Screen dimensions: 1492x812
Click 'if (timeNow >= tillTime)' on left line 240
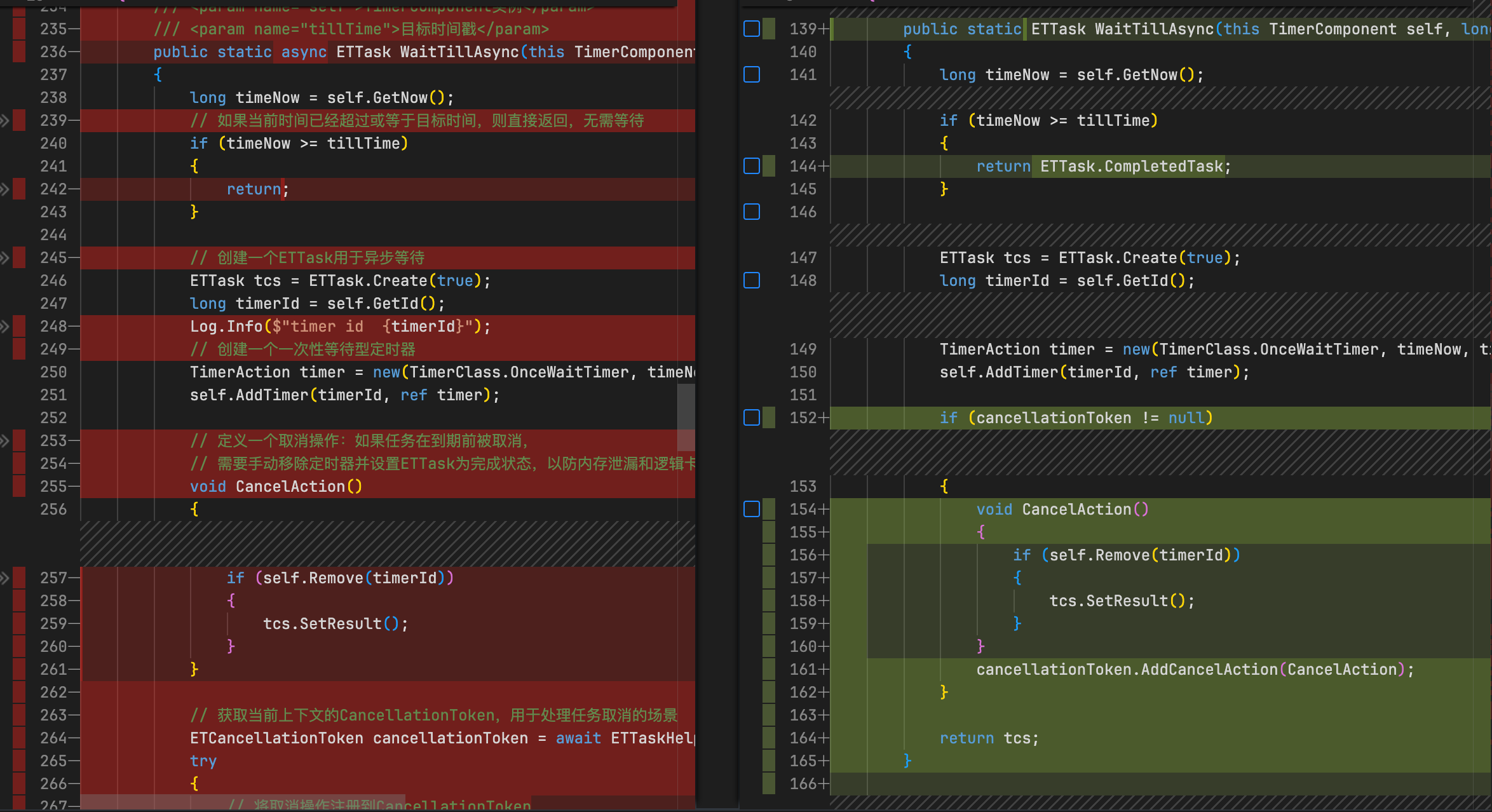click(x=299, y=144)
